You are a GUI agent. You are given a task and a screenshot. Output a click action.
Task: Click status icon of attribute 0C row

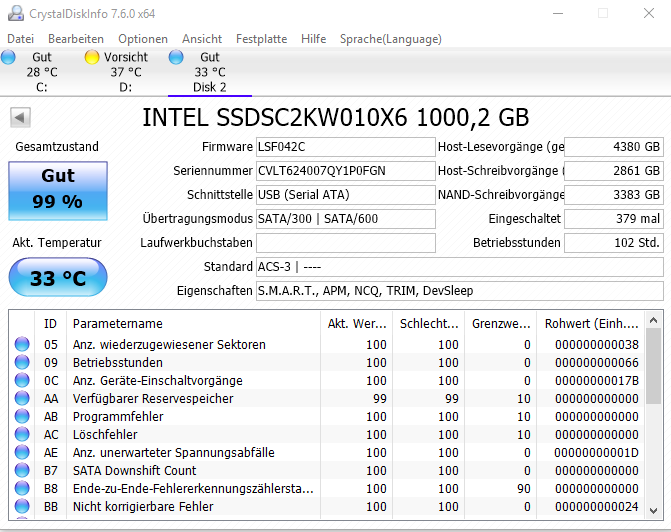[22, 380]
